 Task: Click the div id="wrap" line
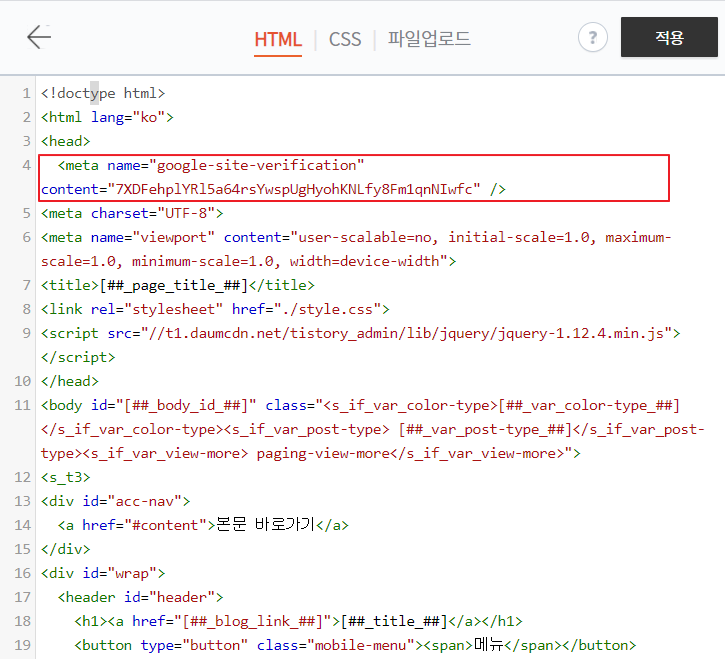click(103, 573)
